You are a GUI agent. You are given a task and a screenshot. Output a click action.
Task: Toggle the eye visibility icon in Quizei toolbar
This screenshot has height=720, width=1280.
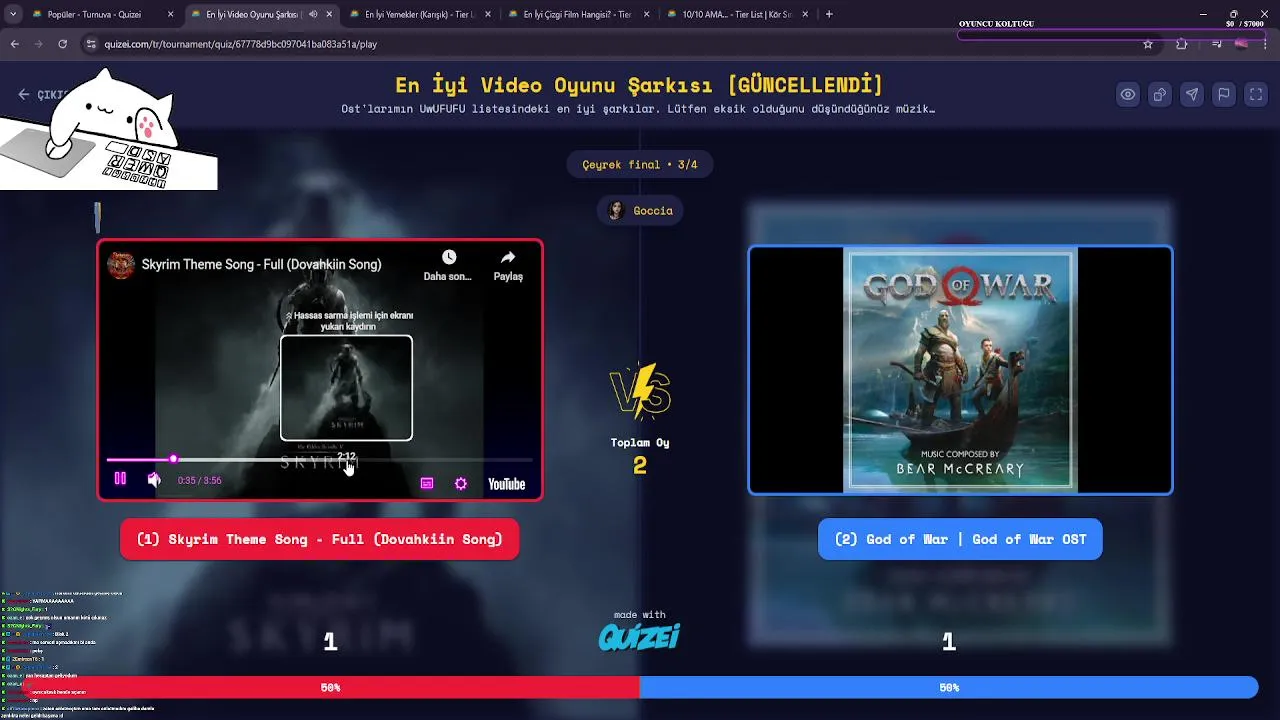coord(1128,95)
